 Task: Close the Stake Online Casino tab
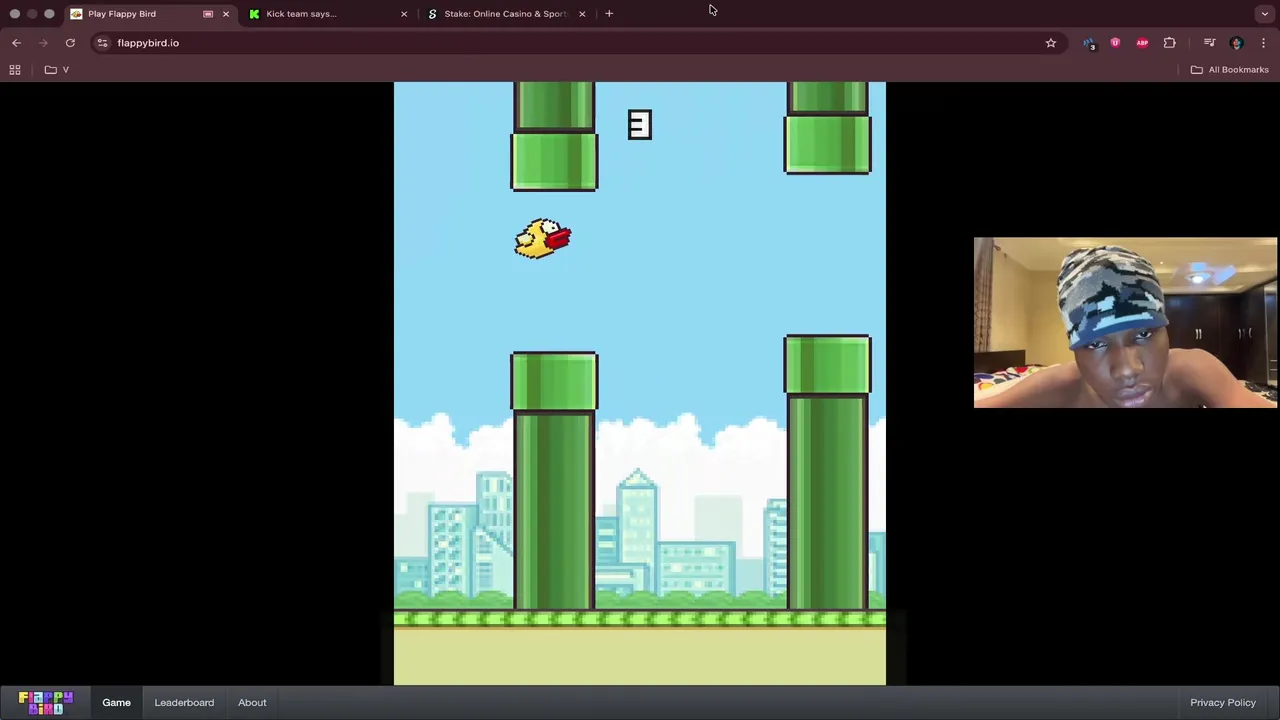coord(582,14)
